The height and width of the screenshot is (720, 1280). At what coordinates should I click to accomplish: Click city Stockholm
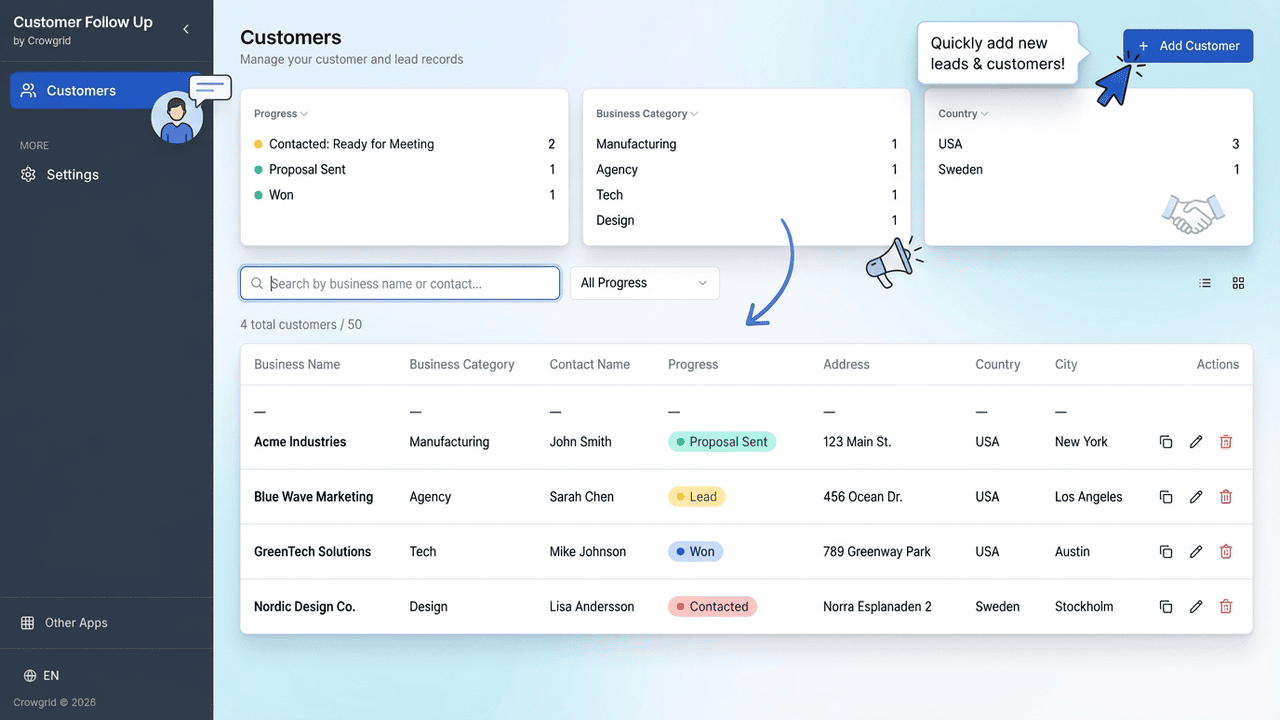(x=1084, y=606)
